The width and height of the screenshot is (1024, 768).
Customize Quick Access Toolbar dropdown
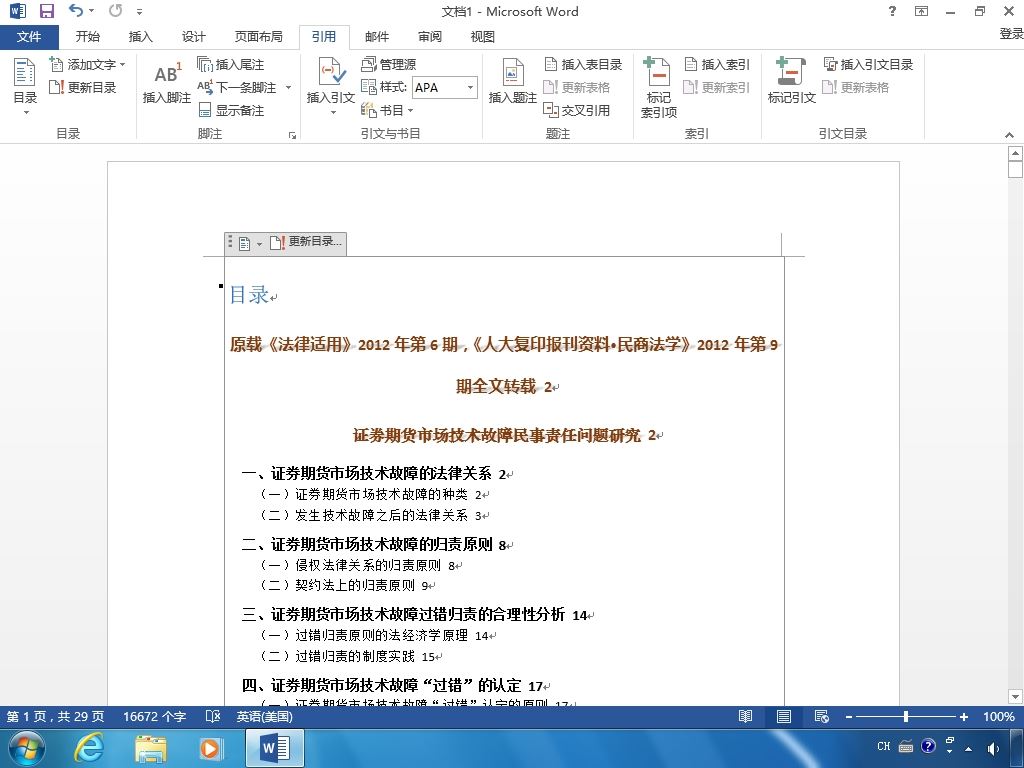[x=139, y=12]
